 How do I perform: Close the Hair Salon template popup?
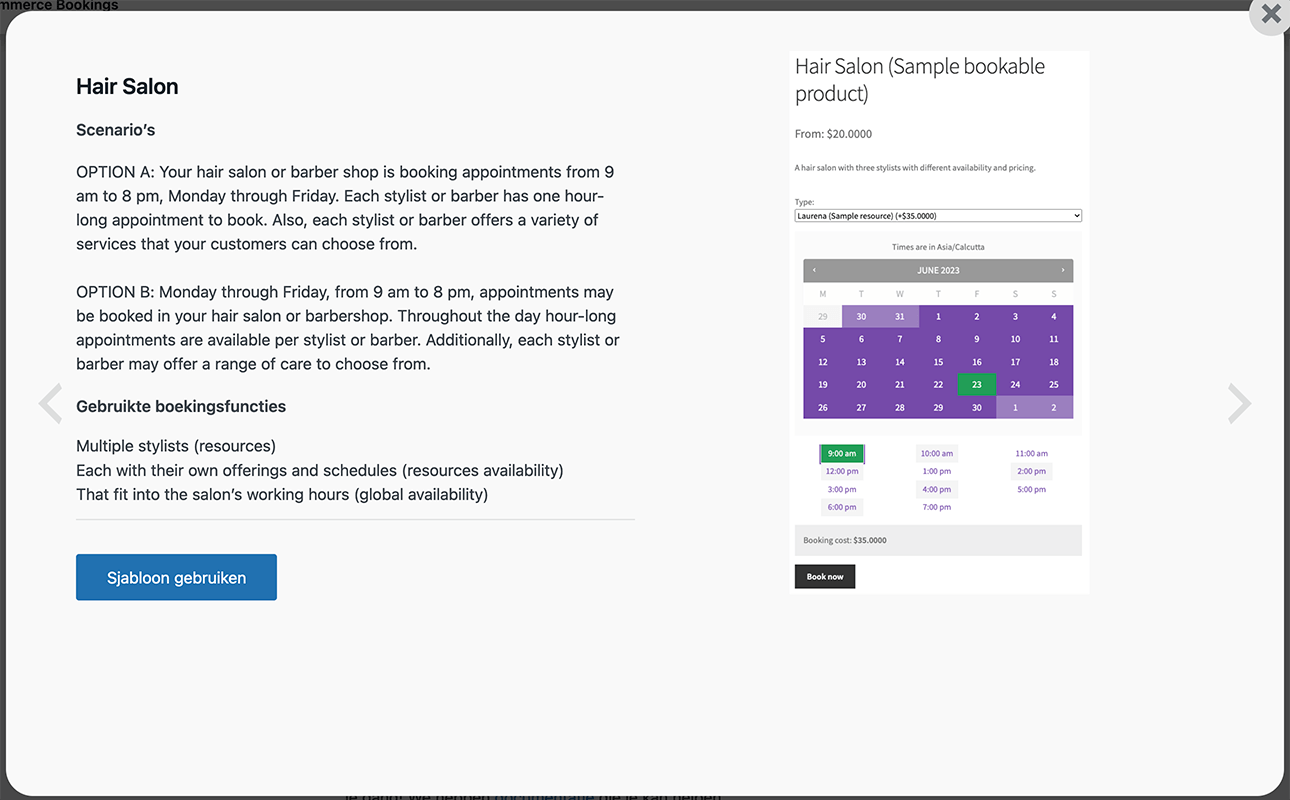coord(1270,14)
